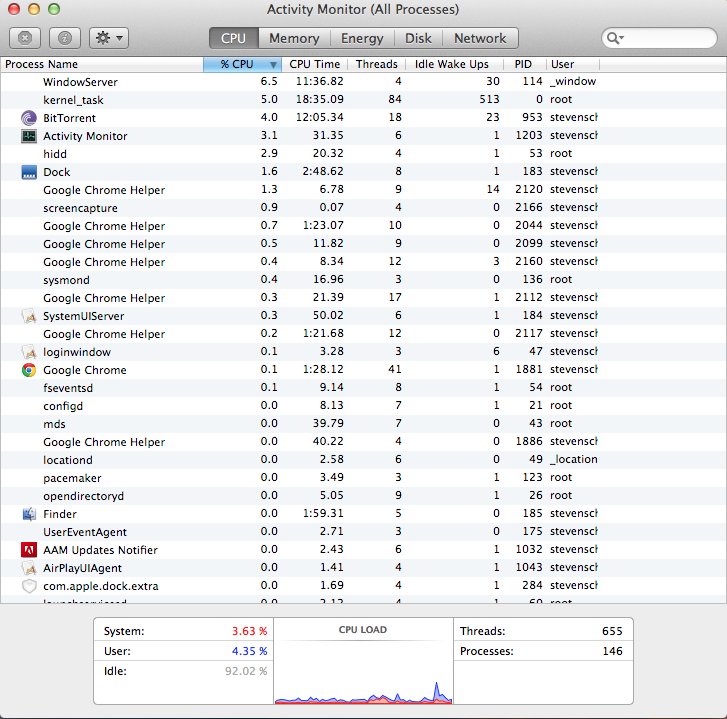Screen dimensions: 727x719
Task: Click the green zoom window button
Action: point(54,9)
